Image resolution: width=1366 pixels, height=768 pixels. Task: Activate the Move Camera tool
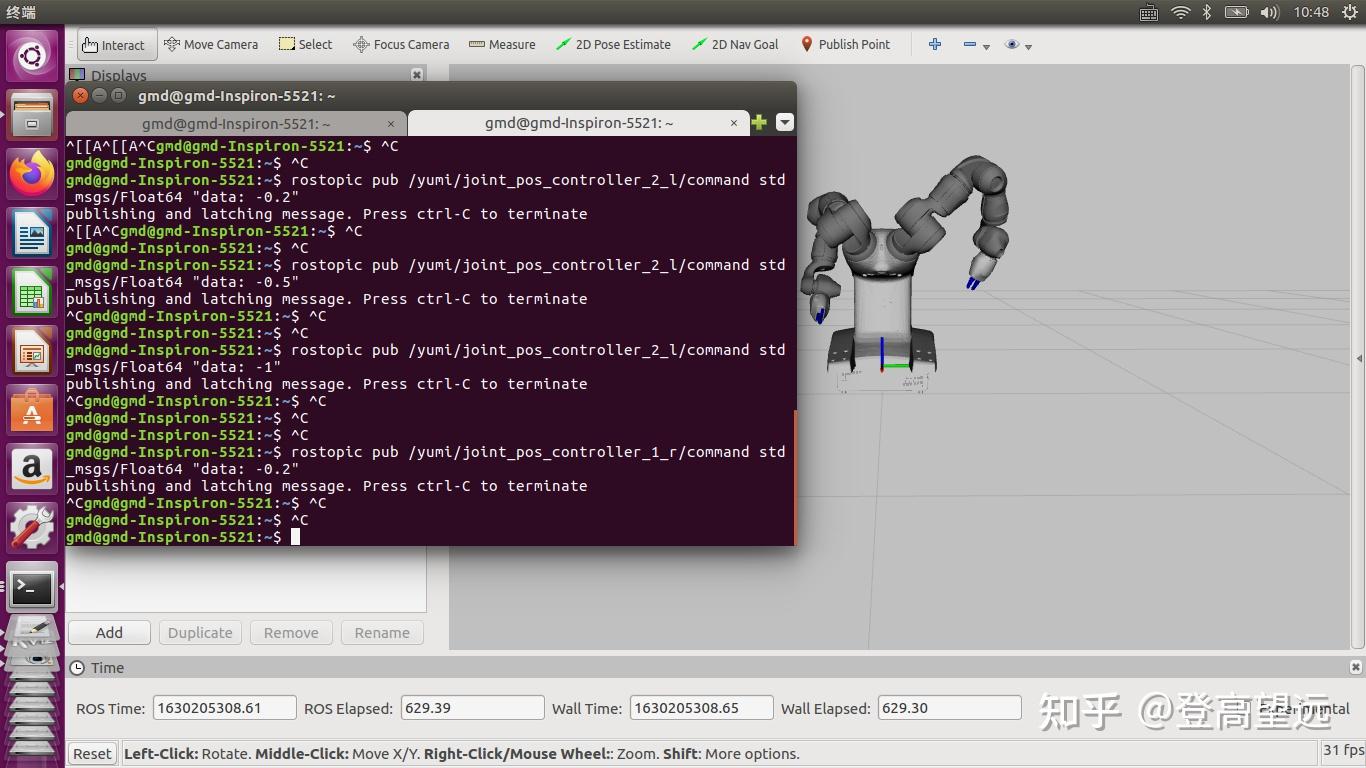pos(211,44)
